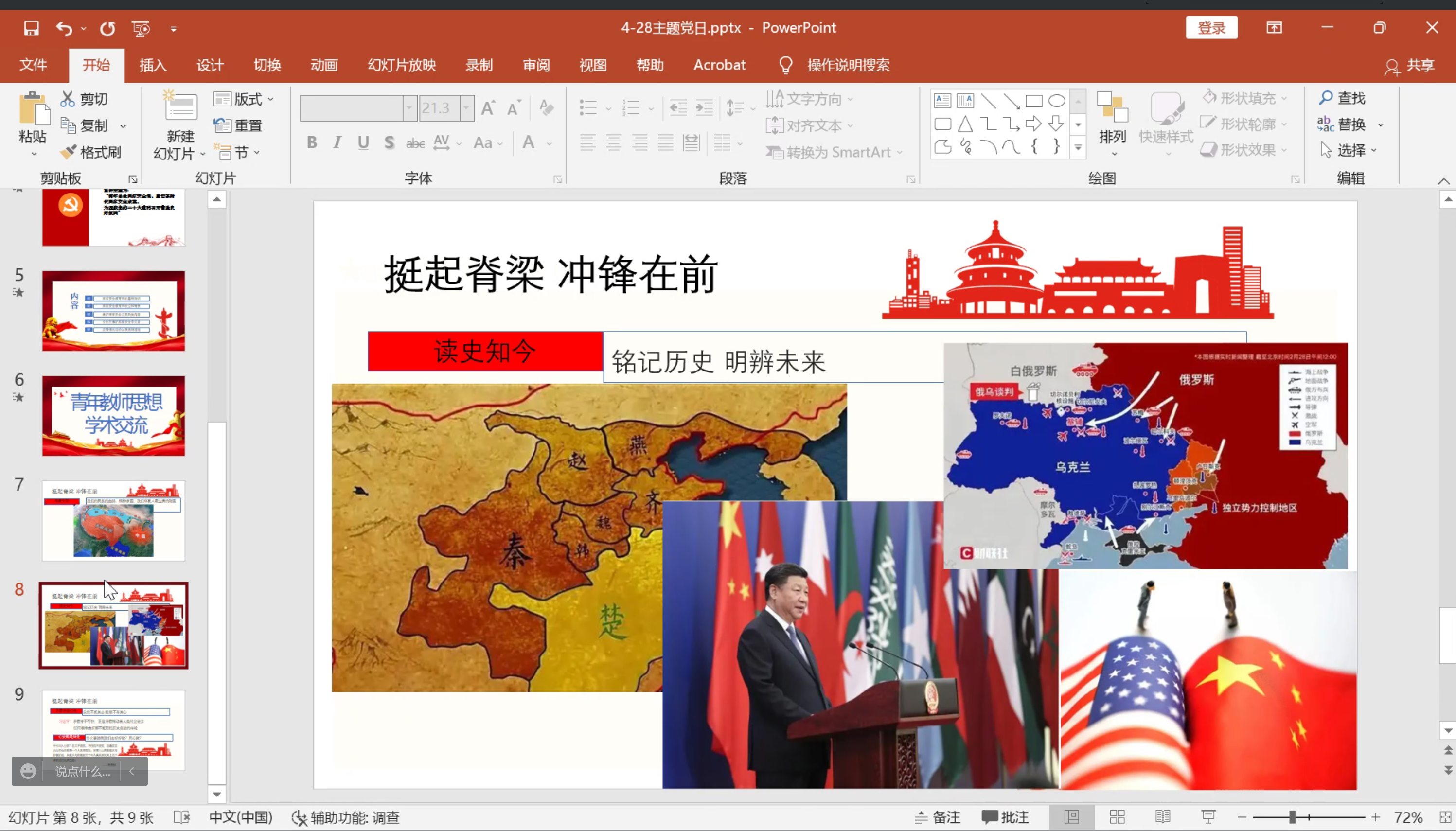Align text left in paragraph group
The height and width of the screenshot is (831, 1456).
588,142
